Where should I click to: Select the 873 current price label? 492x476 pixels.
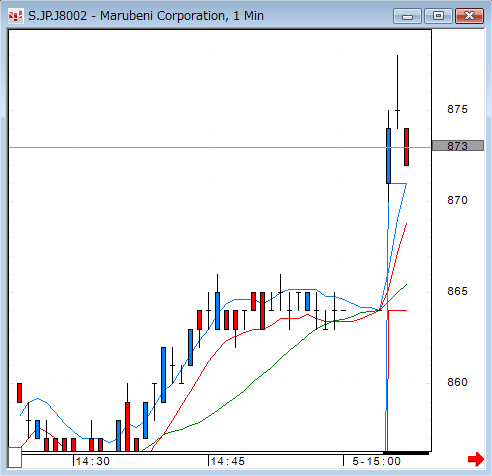click(x=457, y=146)
